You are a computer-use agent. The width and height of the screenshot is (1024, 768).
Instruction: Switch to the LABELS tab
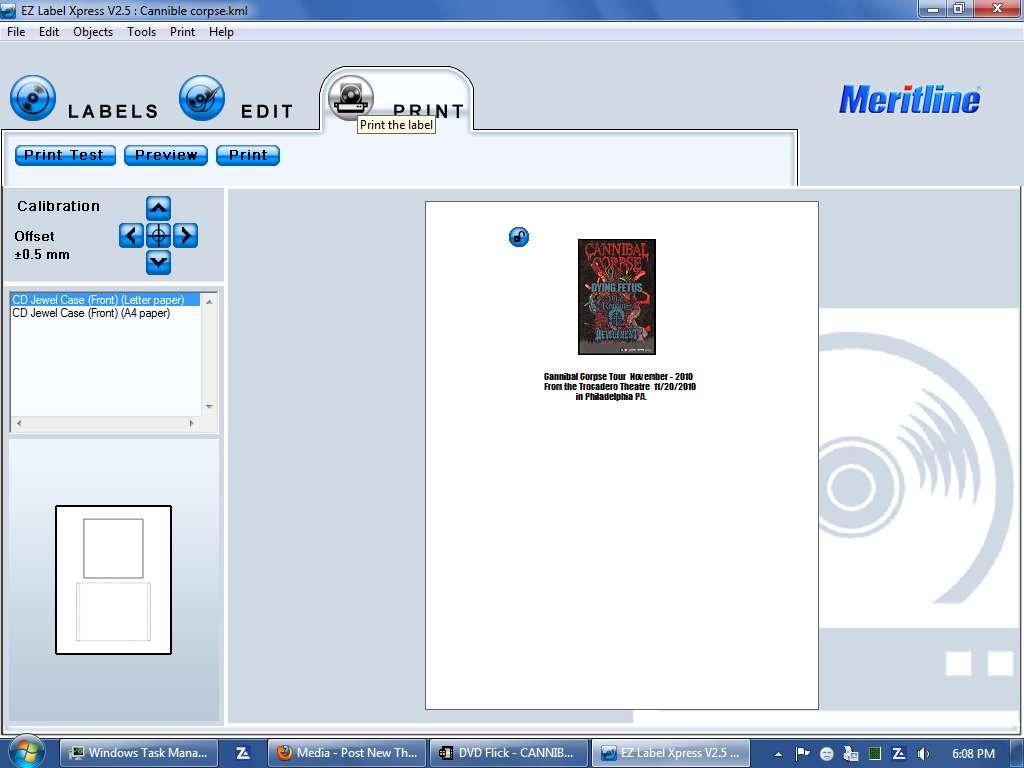click(x=84, y=99)
